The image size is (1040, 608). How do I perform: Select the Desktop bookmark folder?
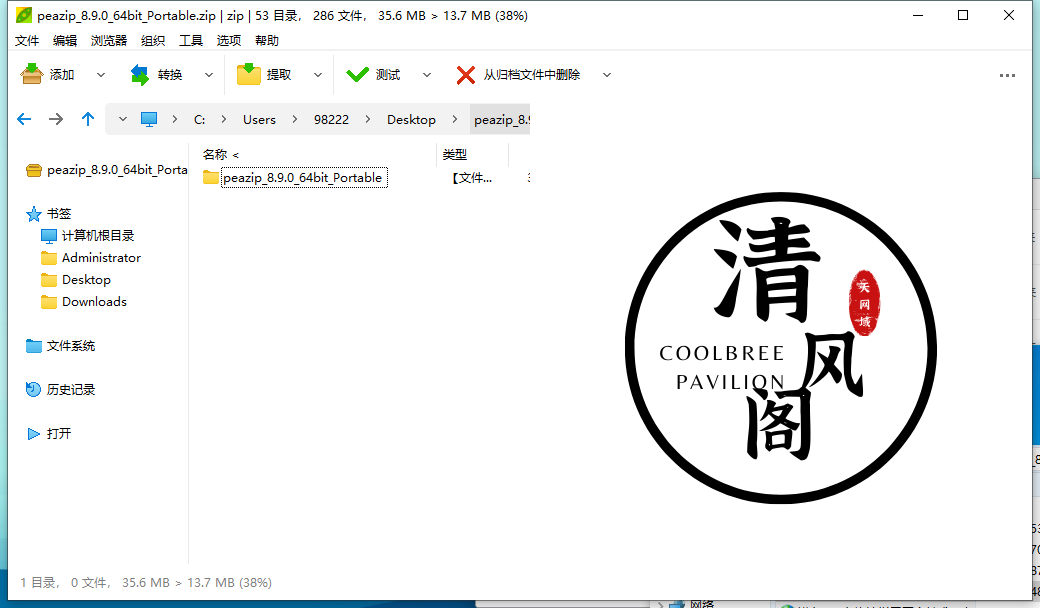click(86, 280)
